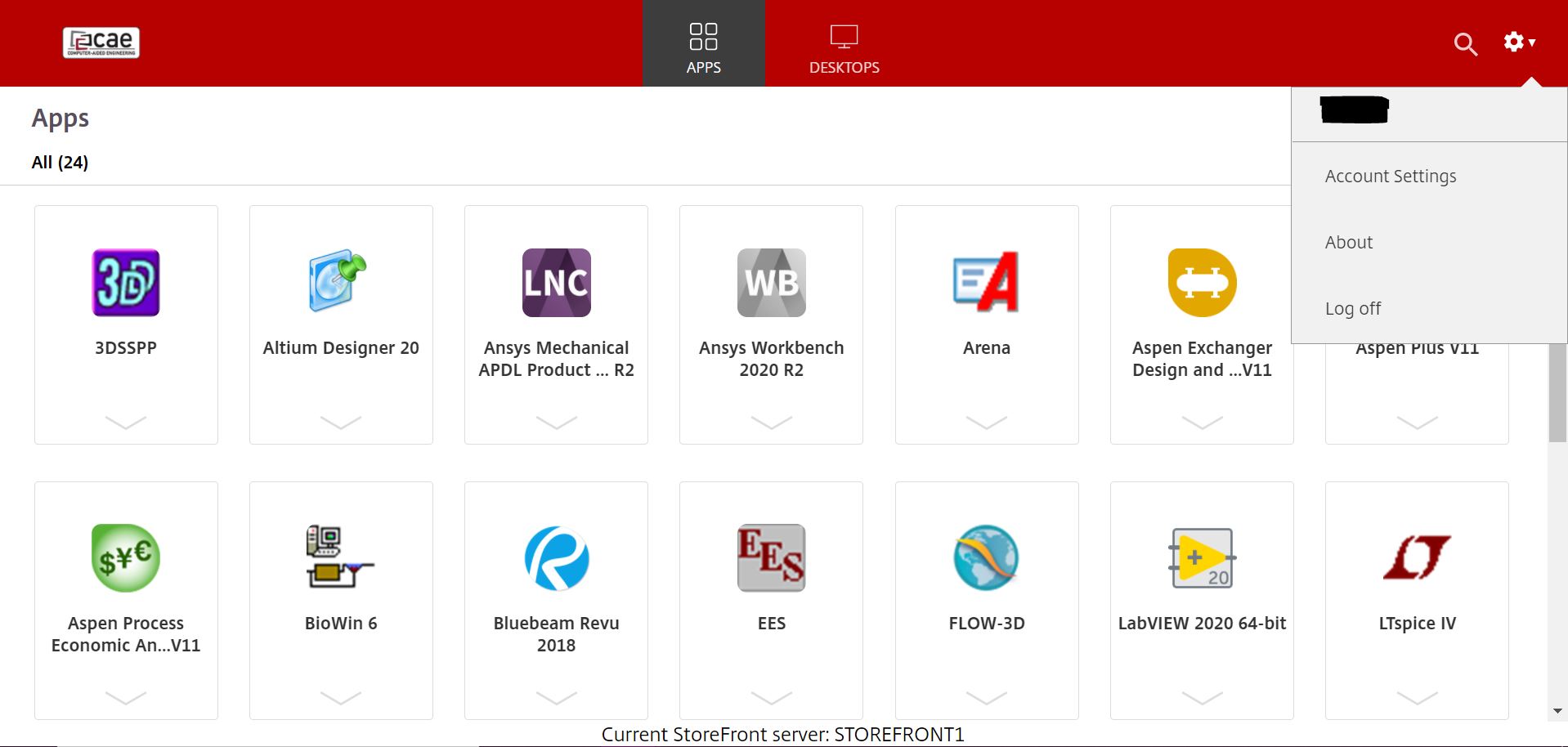Click the LabVIEW 2020 64-bit label

pyautogui.click(x=1202, y=624)
